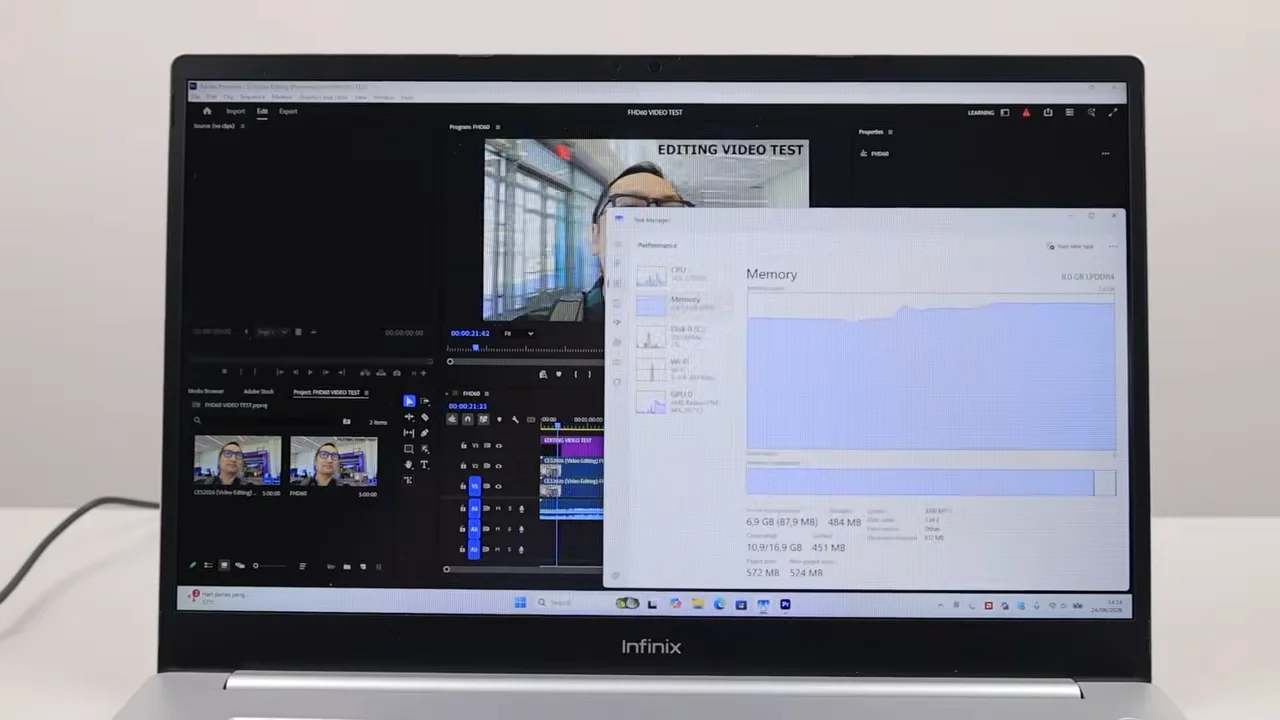Create a new bin in Project panel
Viewport: 1280px width, 720px height.
tap(347, 567)
